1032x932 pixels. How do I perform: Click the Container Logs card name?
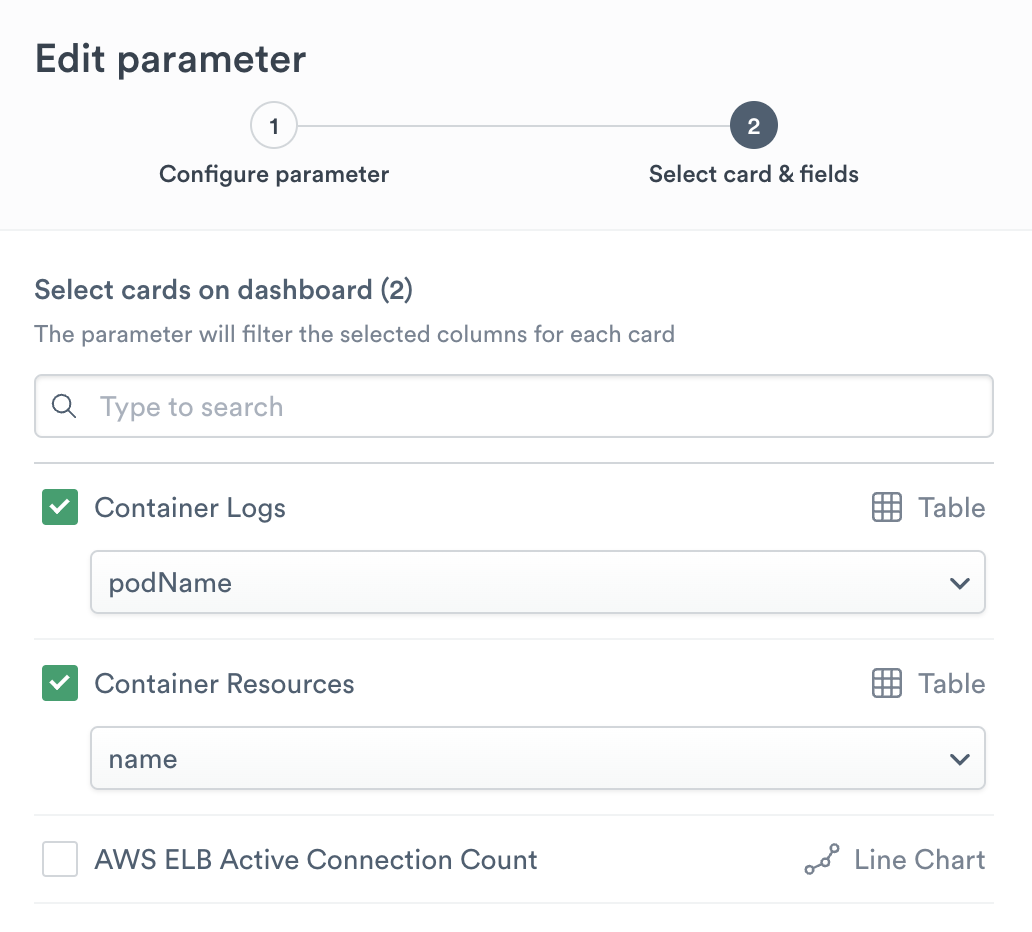click(190, 508)
